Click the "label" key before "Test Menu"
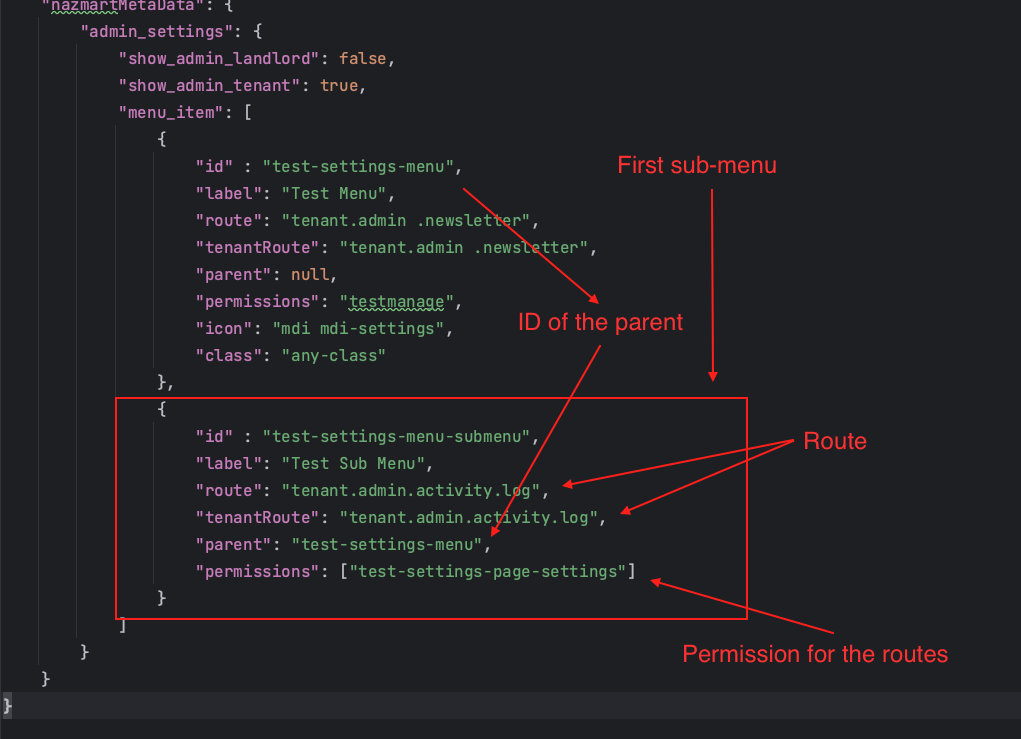This screenshot has width=1021, height=739. (228, 194)
